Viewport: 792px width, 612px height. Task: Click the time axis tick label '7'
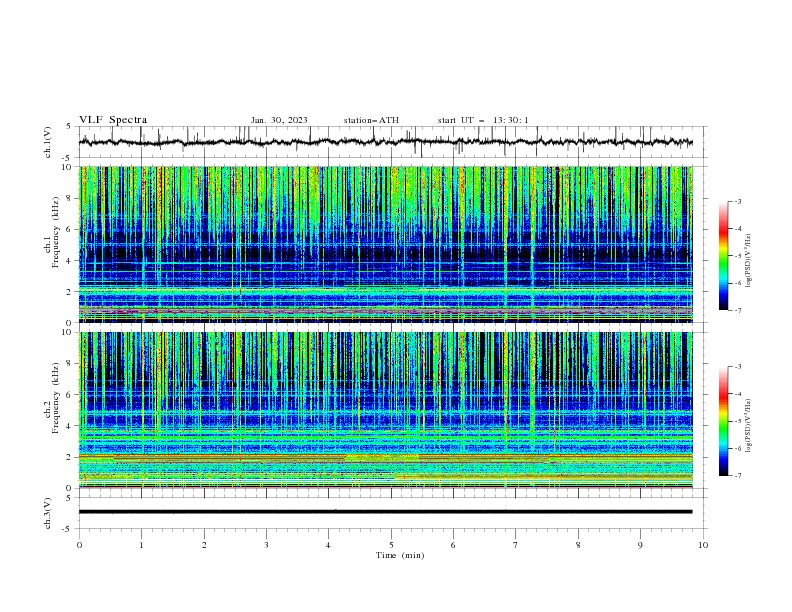pyautogui.click(x=516, y=545)
